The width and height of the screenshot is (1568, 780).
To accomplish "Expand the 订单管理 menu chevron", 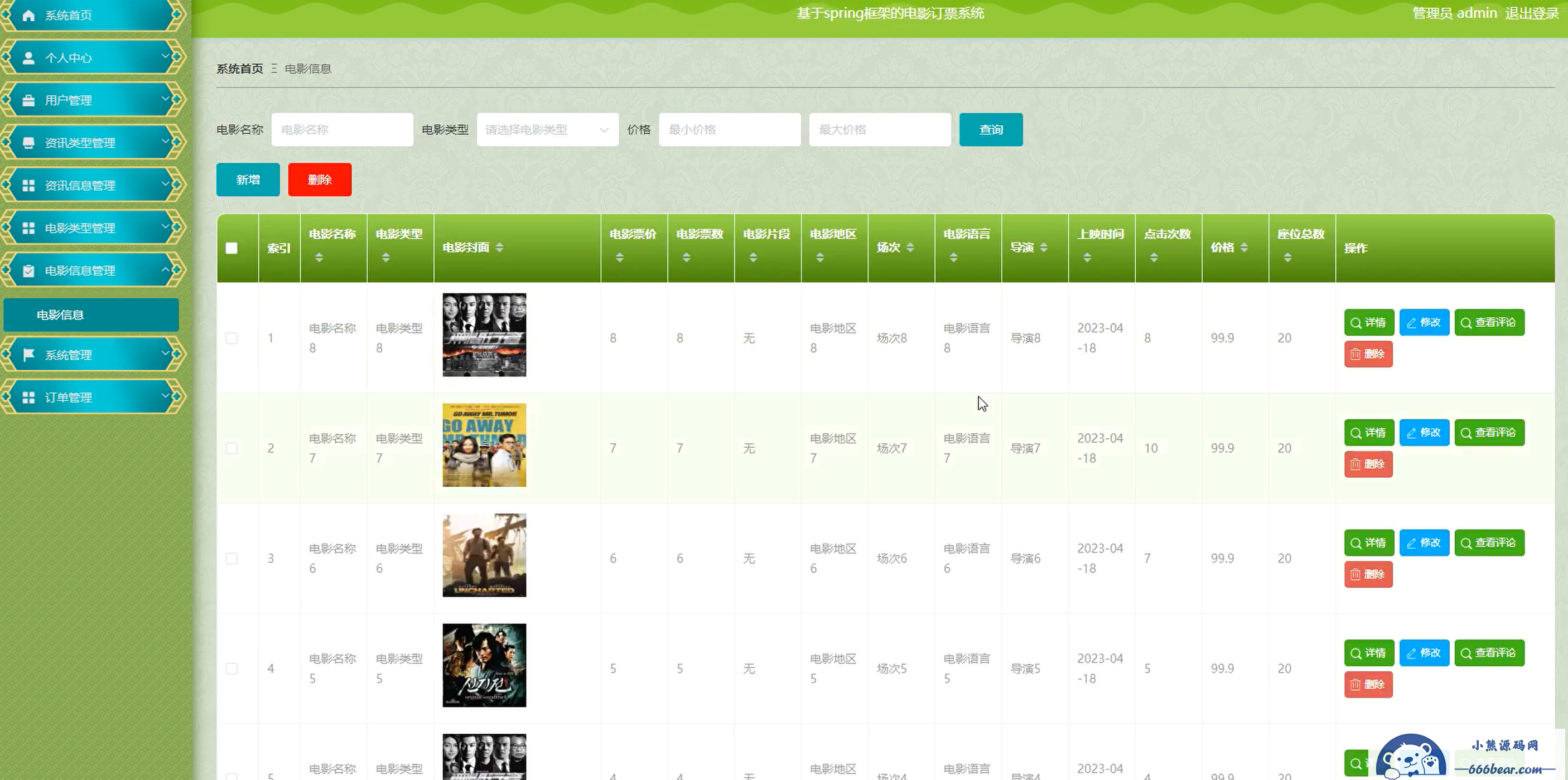I will [165, 395].
